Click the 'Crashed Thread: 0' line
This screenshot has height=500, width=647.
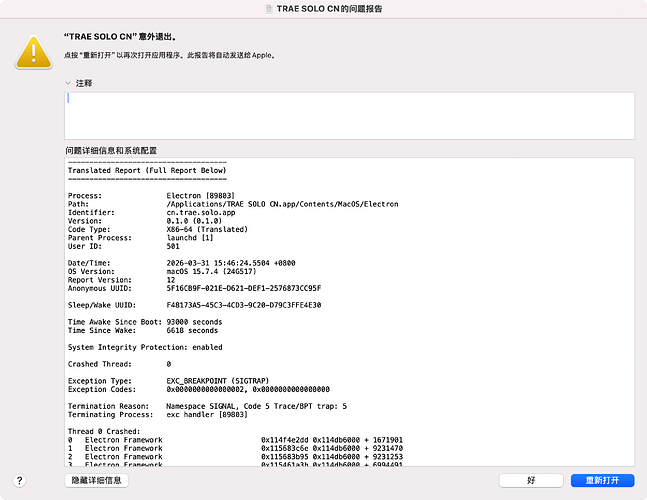coord(119,364)
